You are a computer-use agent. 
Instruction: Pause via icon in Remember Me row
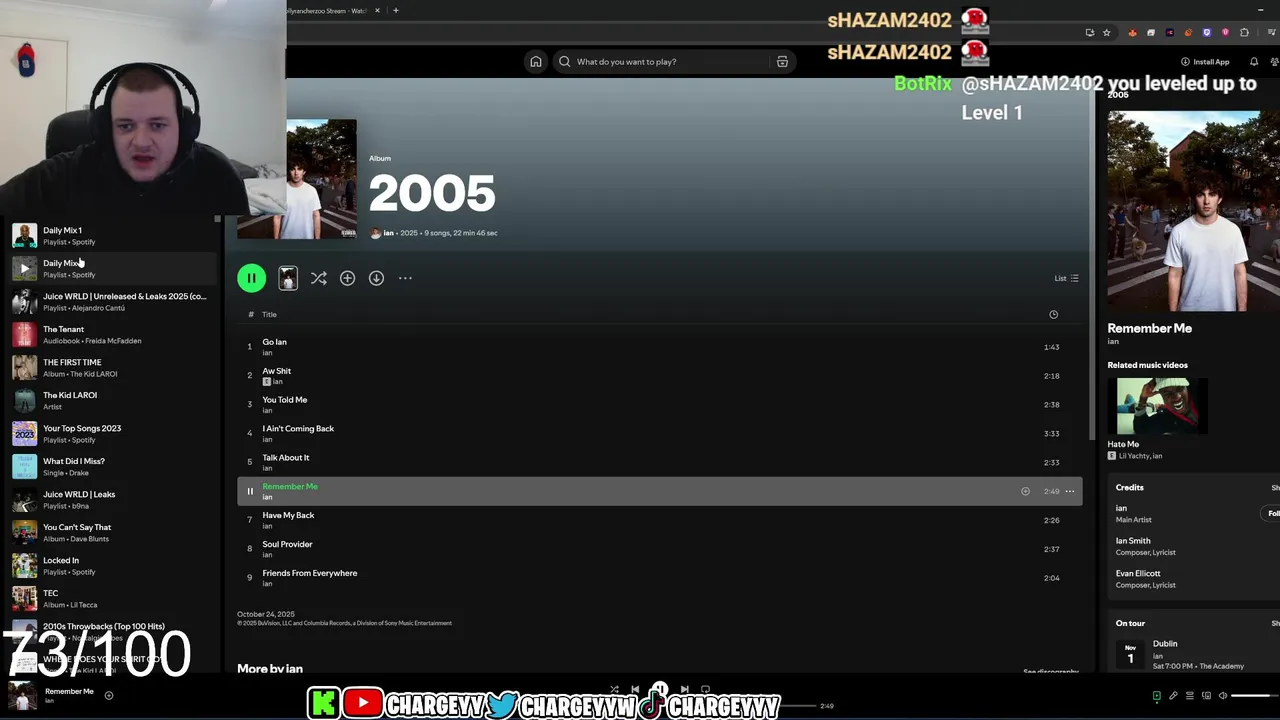tap(250, 491)
